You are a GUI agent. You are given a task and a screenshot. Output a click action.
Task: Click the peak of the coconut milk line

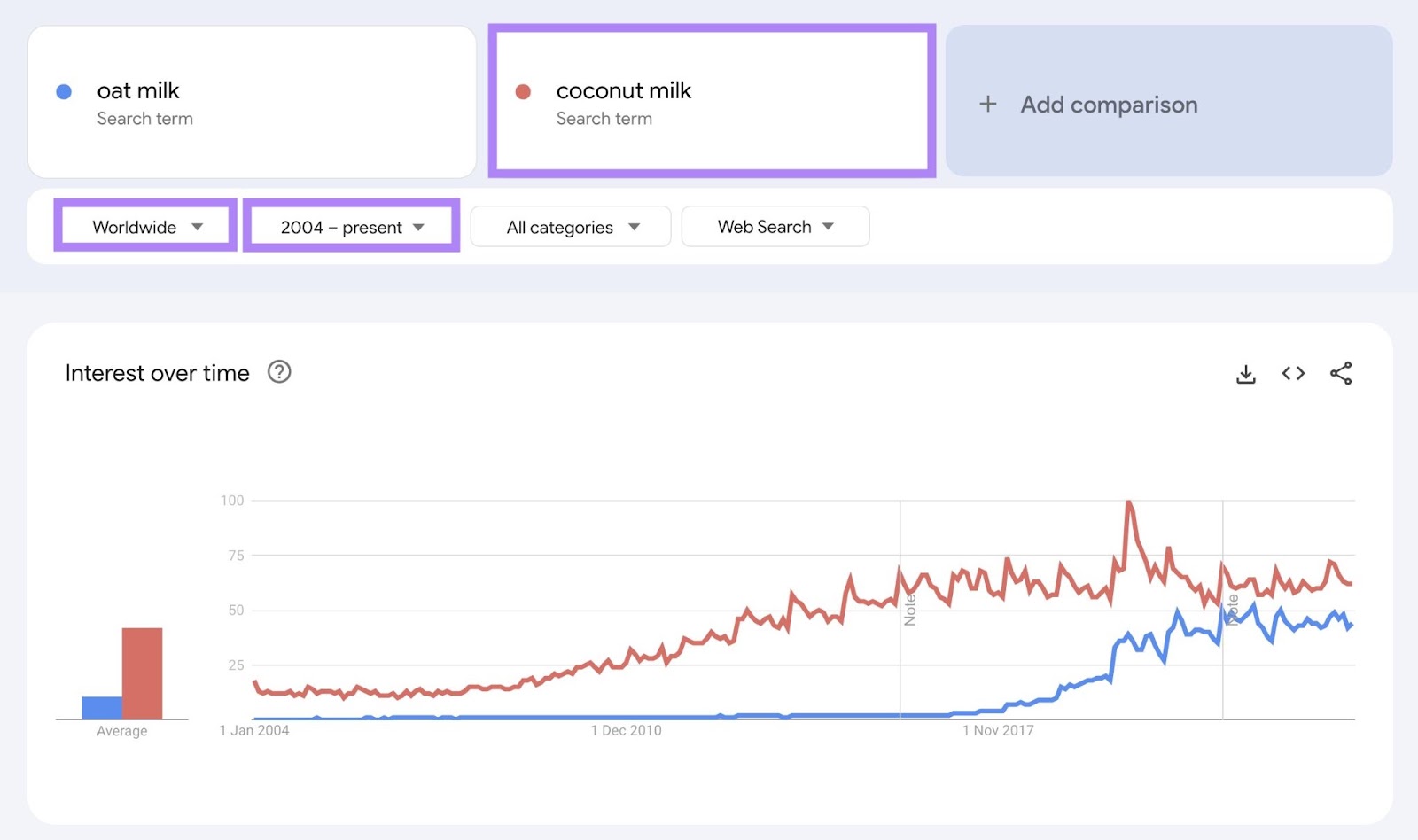coord(1128,501)
